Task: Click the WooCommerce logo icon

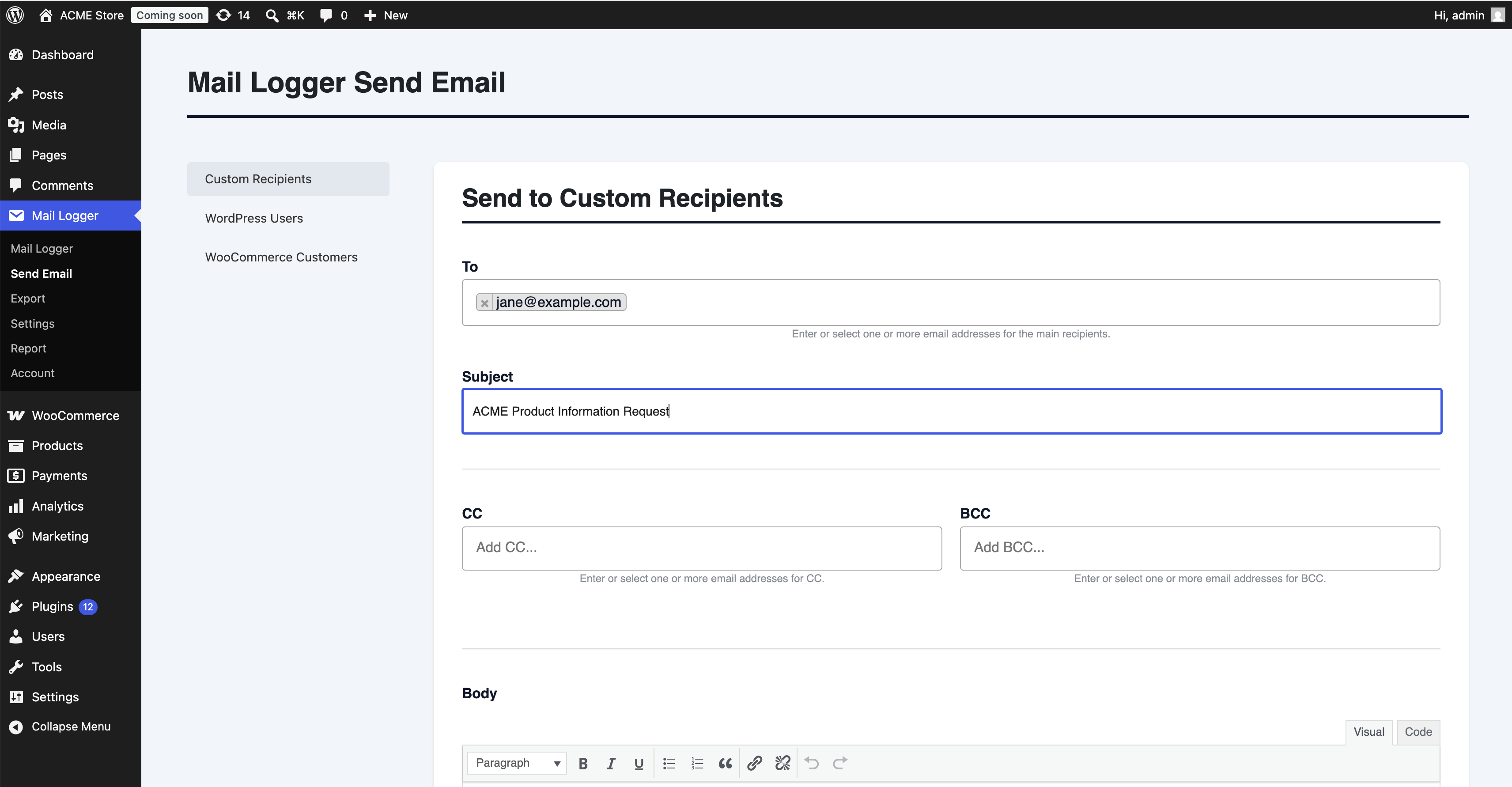Action: point(16,416)
